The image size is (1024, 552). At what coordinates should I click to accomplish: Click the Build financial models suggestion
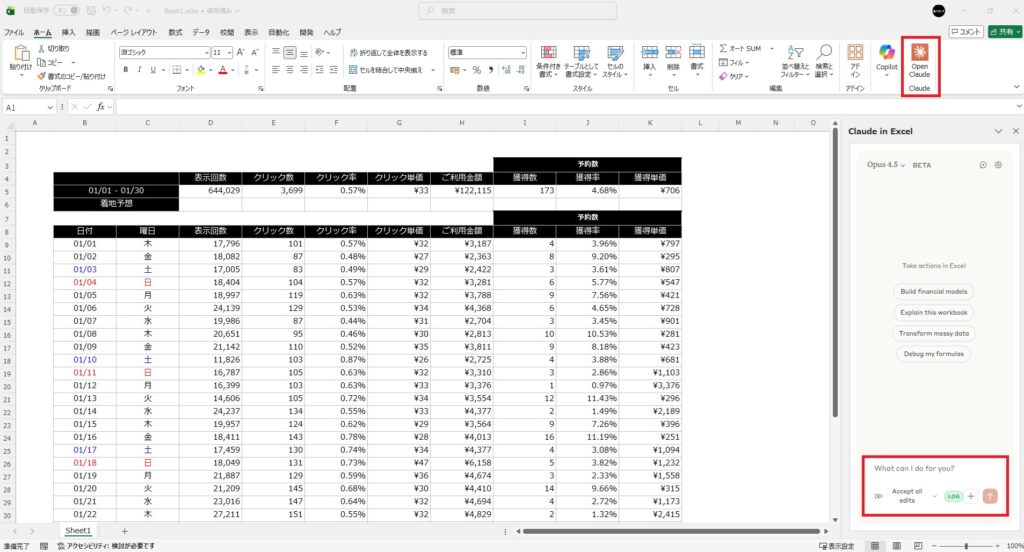pyautogui.click(x=933, y=291)
